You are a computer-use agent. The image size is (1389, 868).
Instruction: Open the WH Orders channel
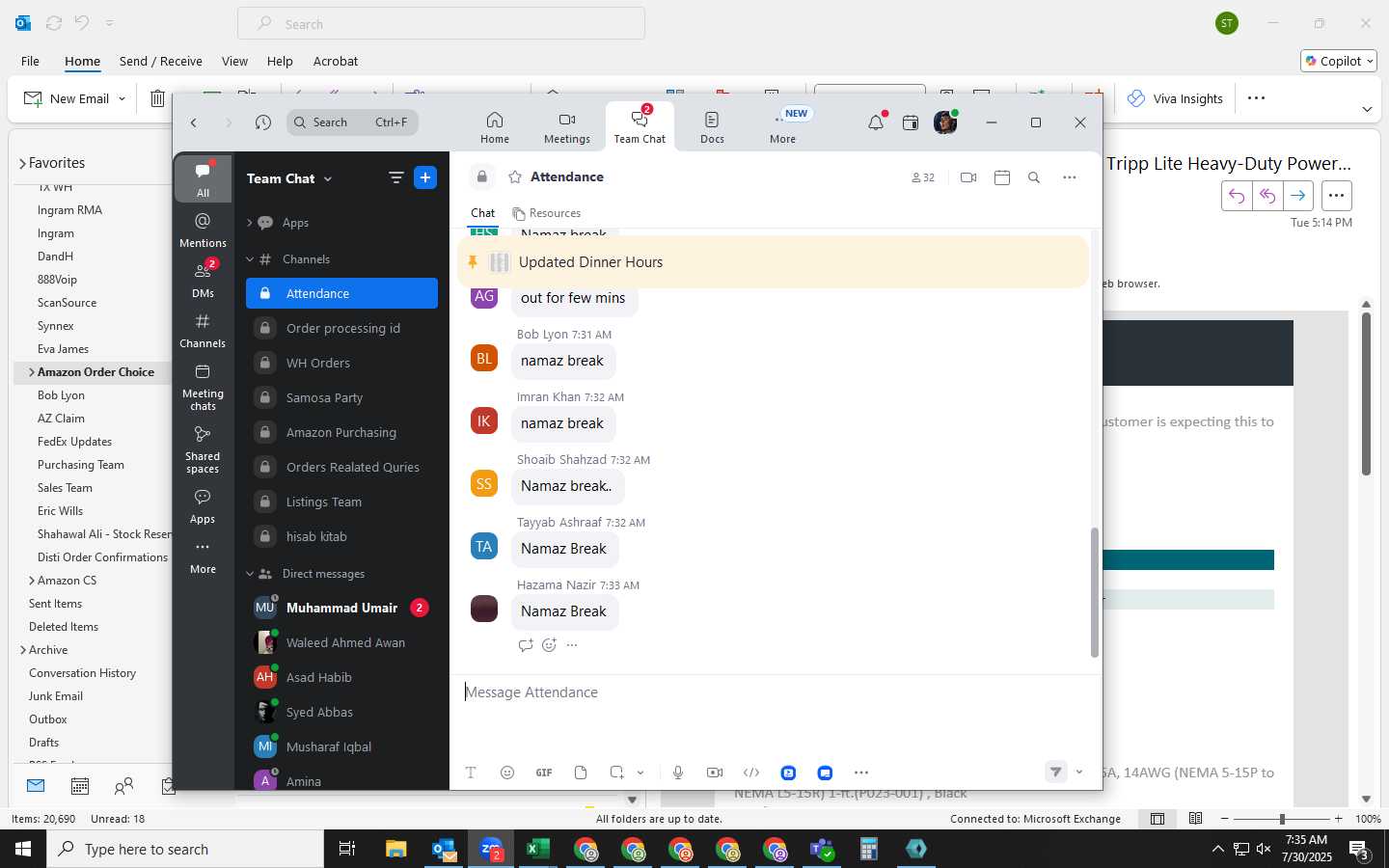click(x=341, y=363)
